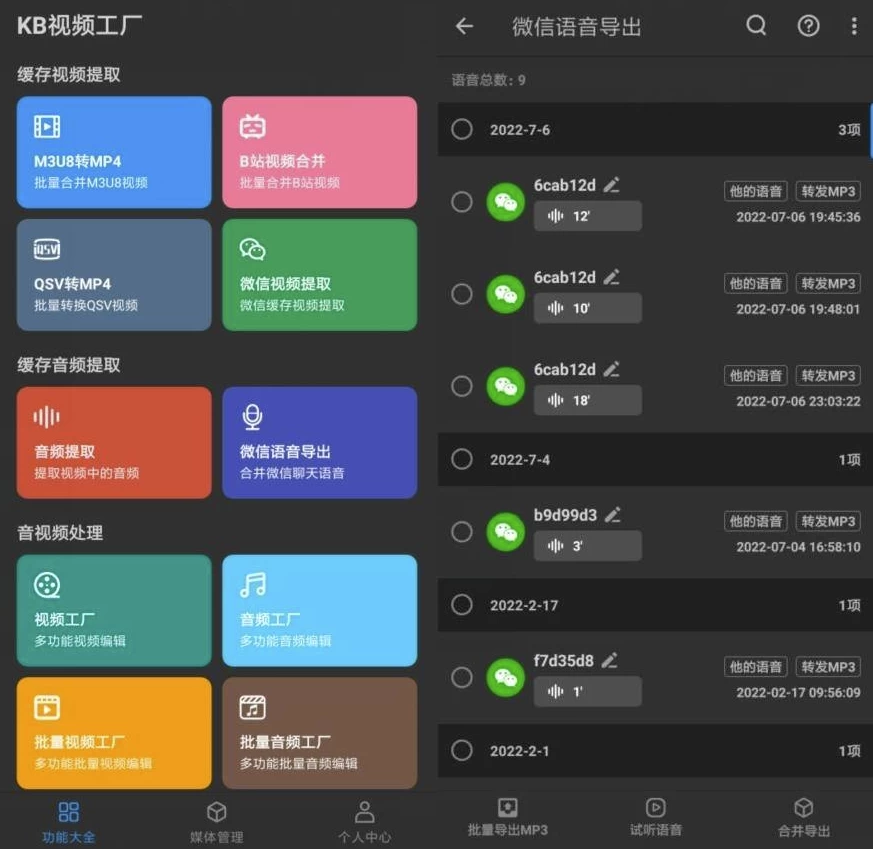The height and width of the screenshot is (849, 873).
Task: Select checkbox for the 2022-7-6 group
Action: click(461, 130)
